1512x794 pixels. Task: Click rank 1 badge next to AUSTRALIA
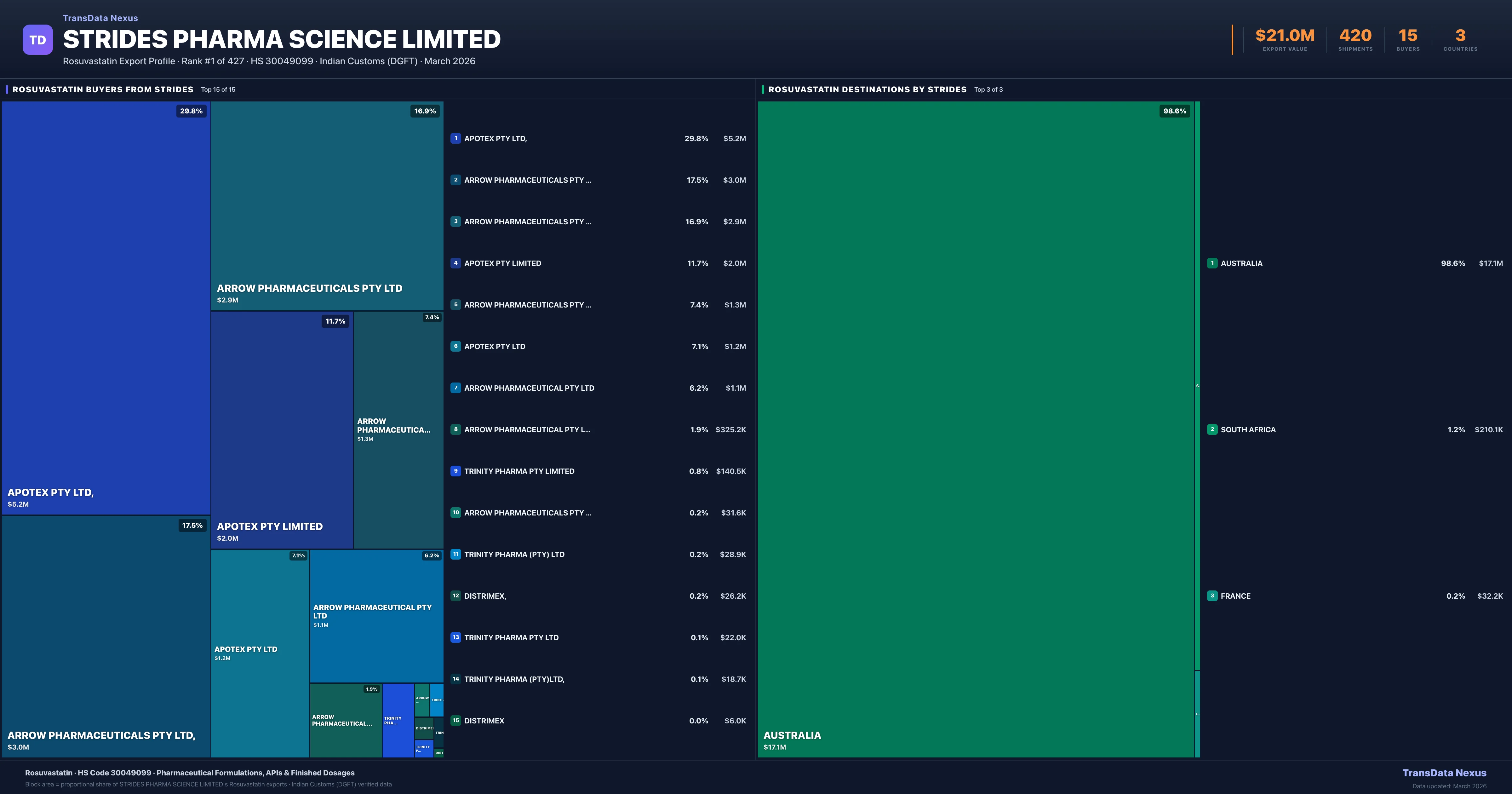click(1212, 263)
